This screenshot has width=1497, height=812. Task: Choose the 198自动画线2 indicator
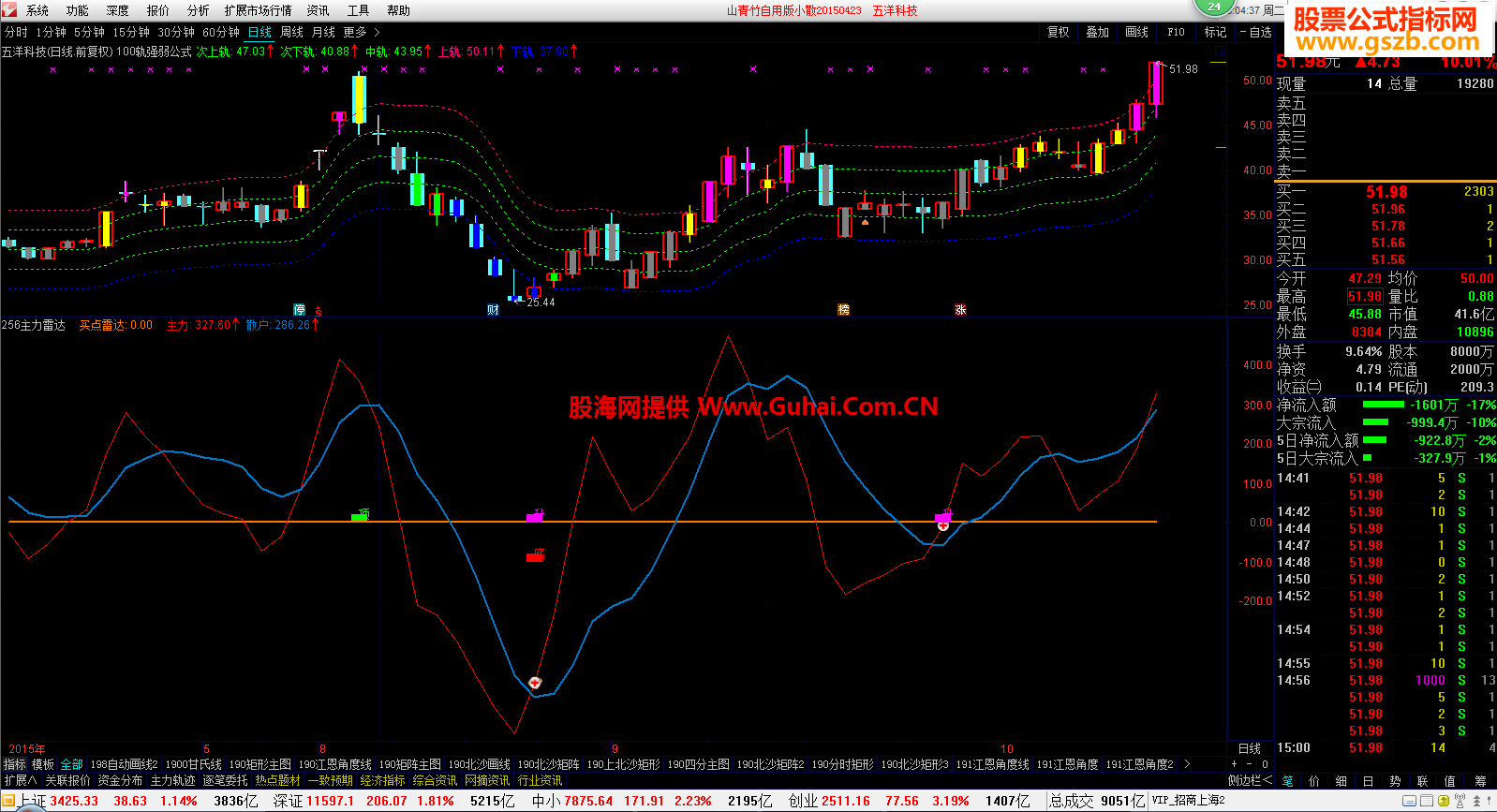tap(124, 764)
